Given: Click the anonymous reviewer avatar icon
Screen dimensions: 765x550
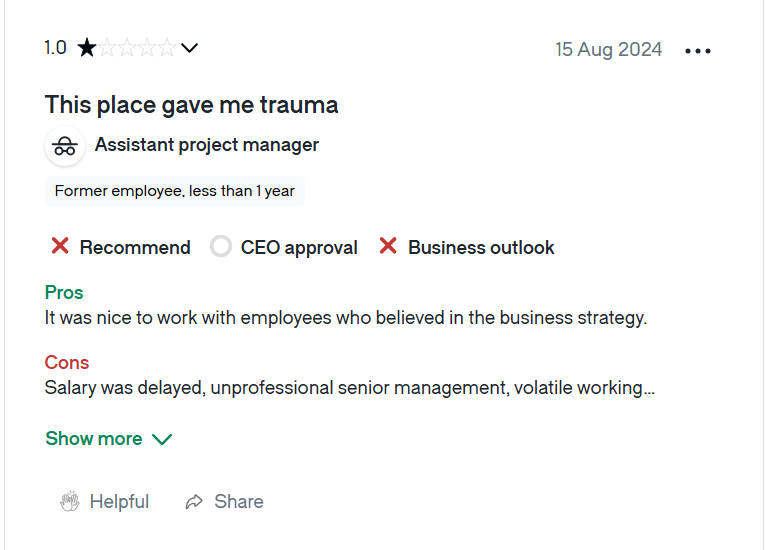Looking at the screenshot, I should coord(65,146).
